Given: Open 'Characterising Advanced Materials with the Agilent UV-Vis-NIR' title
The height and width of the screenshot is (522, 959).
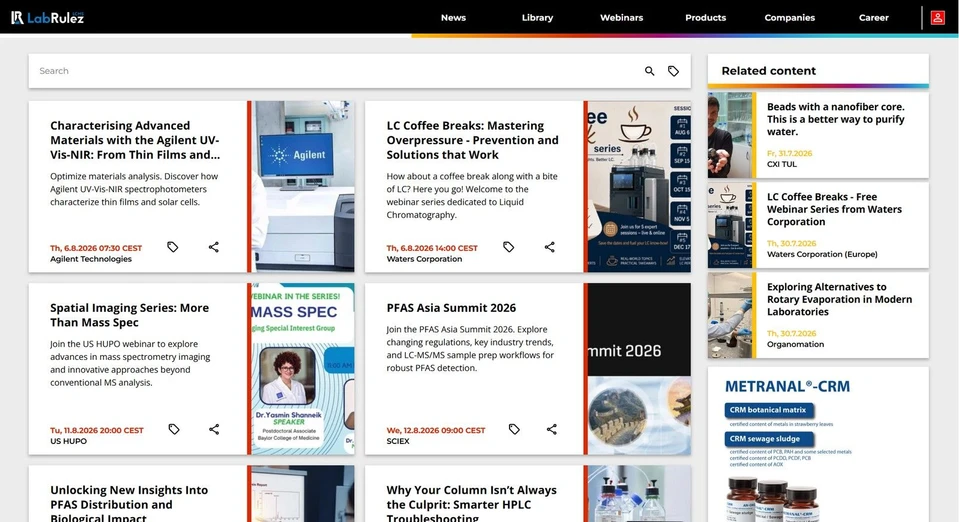Looking at the screenshot, I should click(135, 140).
